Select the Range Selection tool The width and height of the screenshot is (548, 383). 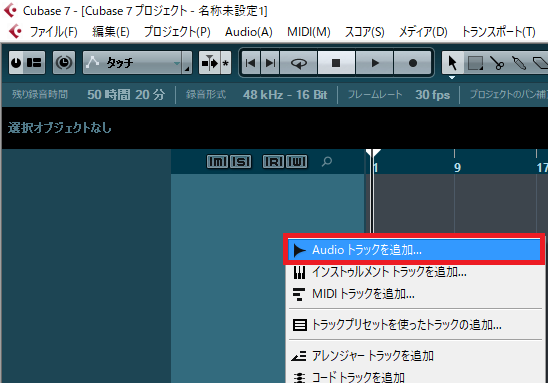[x=475, y=63]
